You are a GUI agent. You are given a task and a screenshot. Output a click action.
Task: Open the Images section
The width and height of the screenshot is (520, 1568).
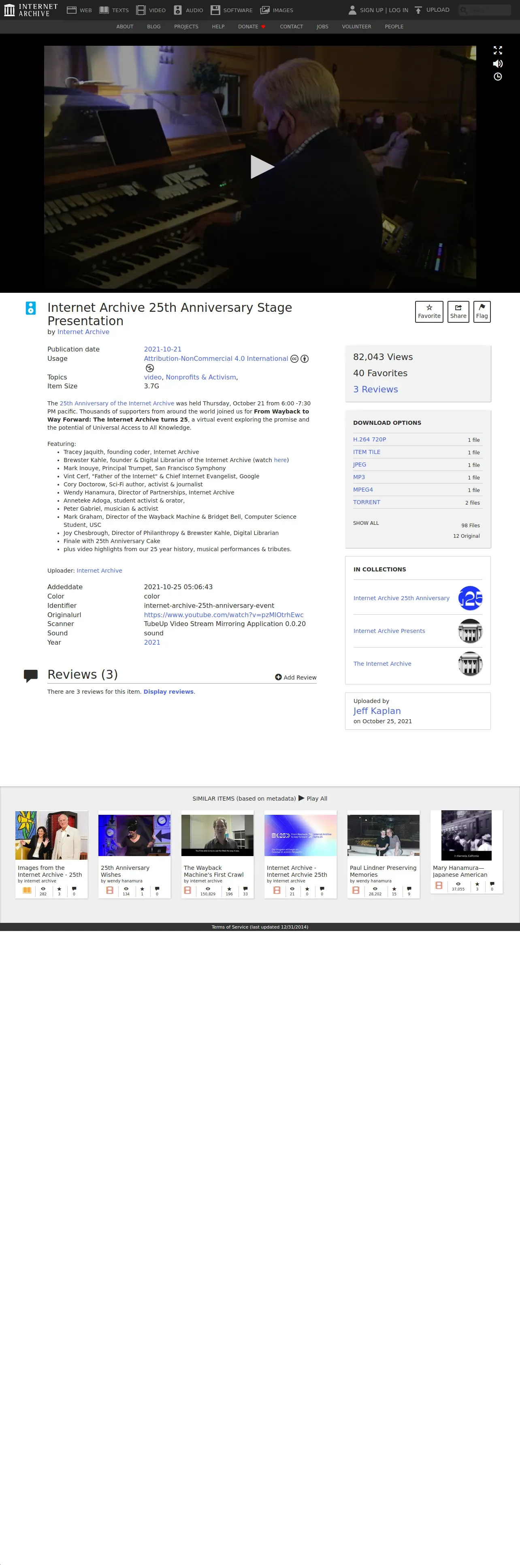277,11
